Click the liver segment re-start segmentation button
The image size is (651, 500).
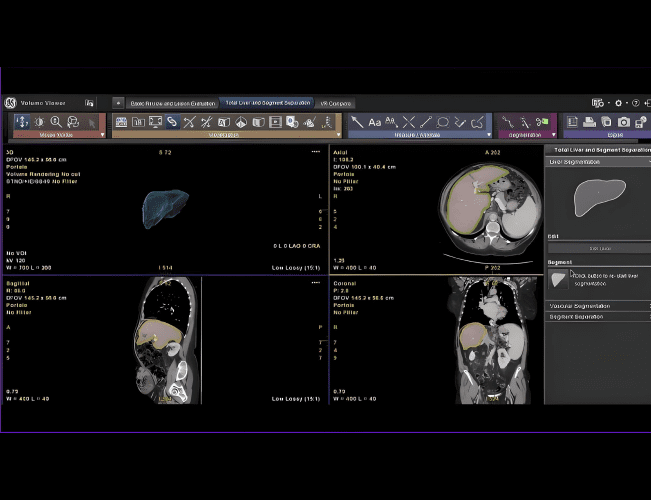click(559, 279)
